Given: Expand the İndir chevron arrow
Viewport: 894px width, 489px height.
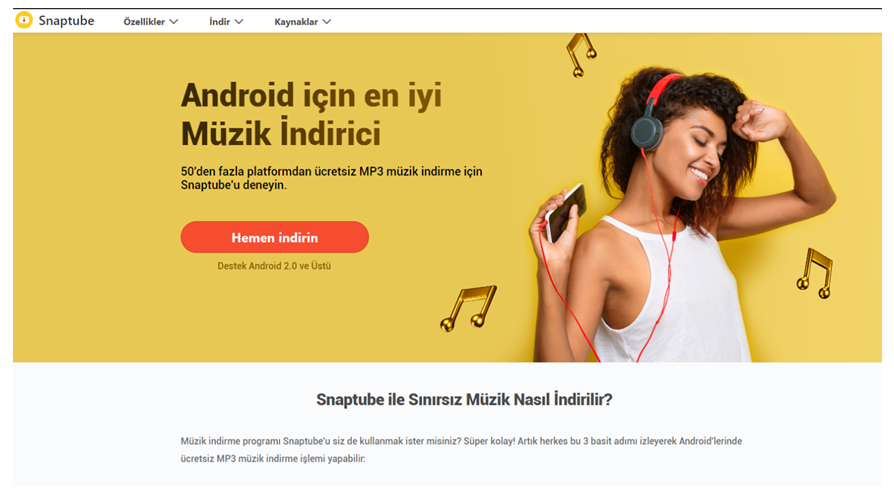Looking at the screenshot, I should pos(239,22).
